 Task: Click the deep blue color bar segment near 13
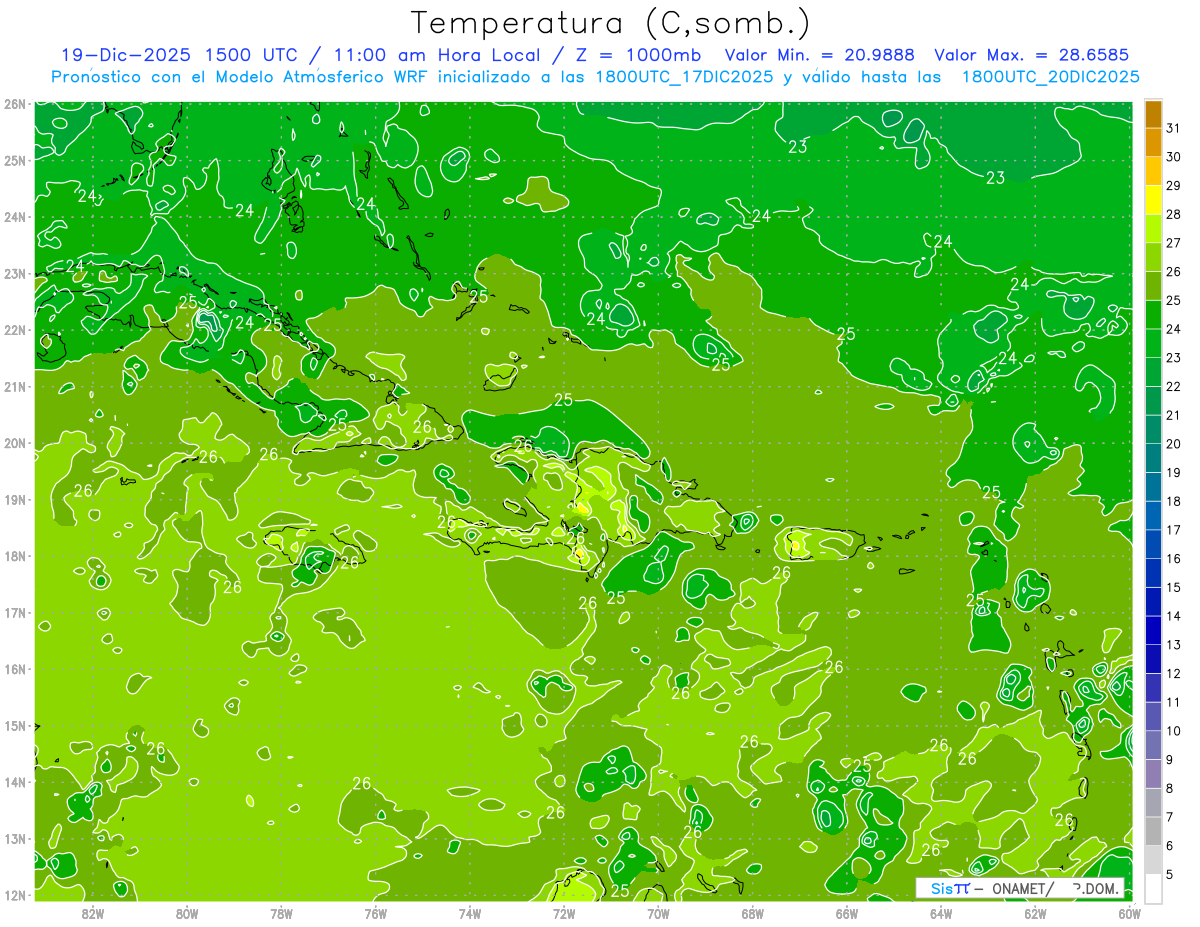(1153, 630)
